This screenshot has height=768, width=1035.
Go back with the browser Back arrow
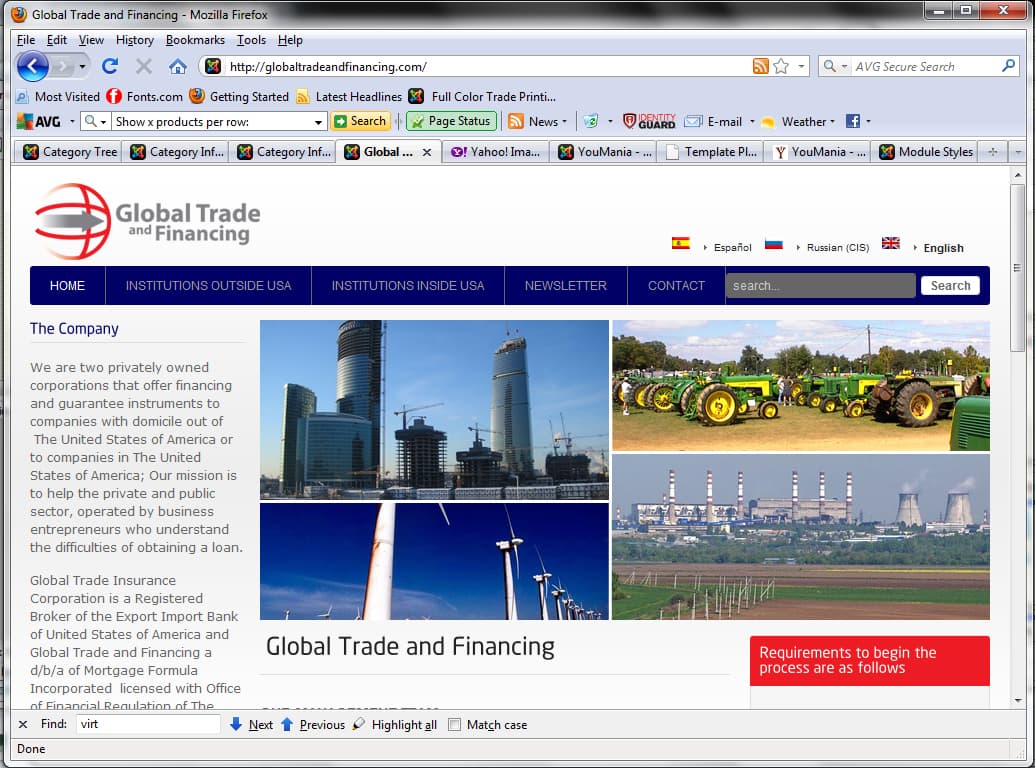pyautogui.click(x=32, y=66)
